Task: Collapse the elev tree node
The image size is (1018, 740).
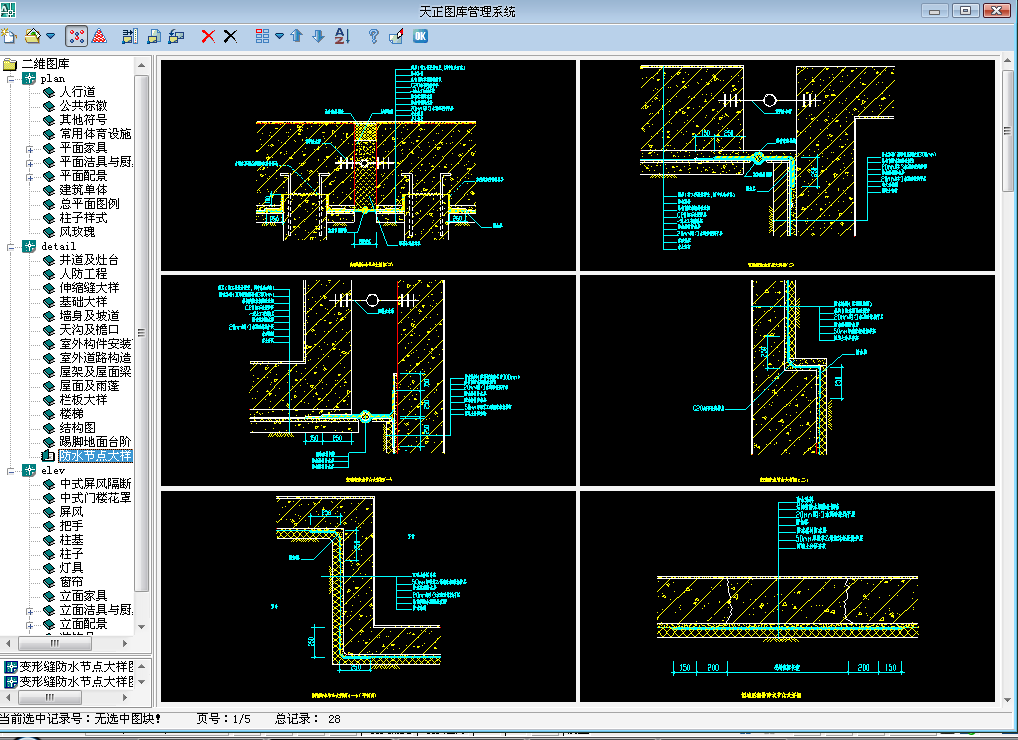Action: pyautogui.click(x=10, y=471)
